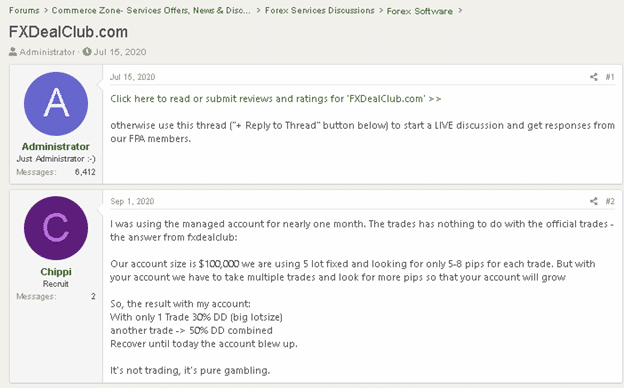Expand the chevron after Forex Software
Viewport: 624px width, 388px height.
click(460, 10)
